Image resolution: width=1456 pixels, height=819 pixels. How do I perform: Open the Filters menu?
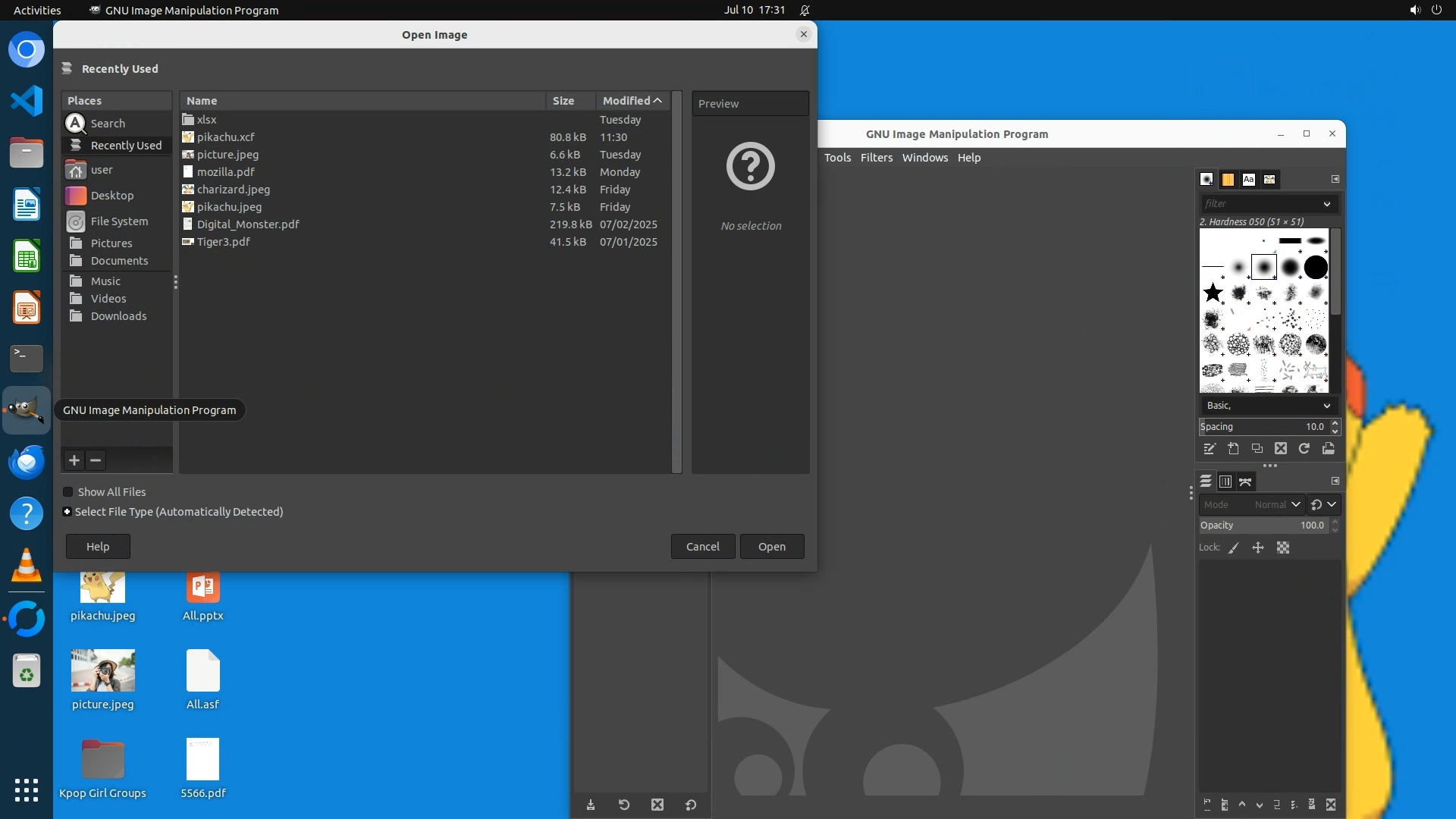coord(876,158)
